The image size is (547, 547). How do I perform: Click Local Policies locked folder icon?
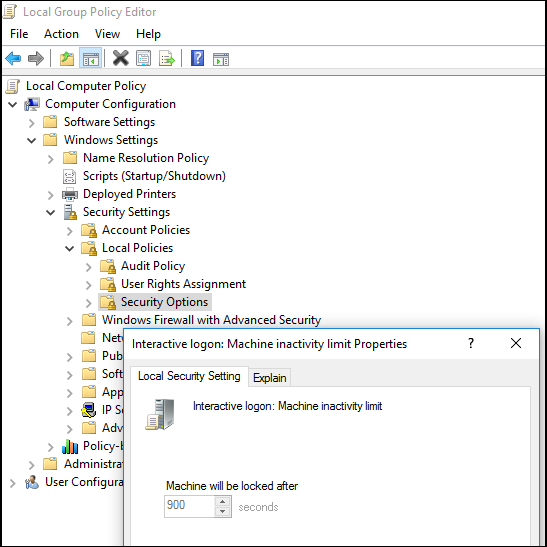(x=89, y=248)
